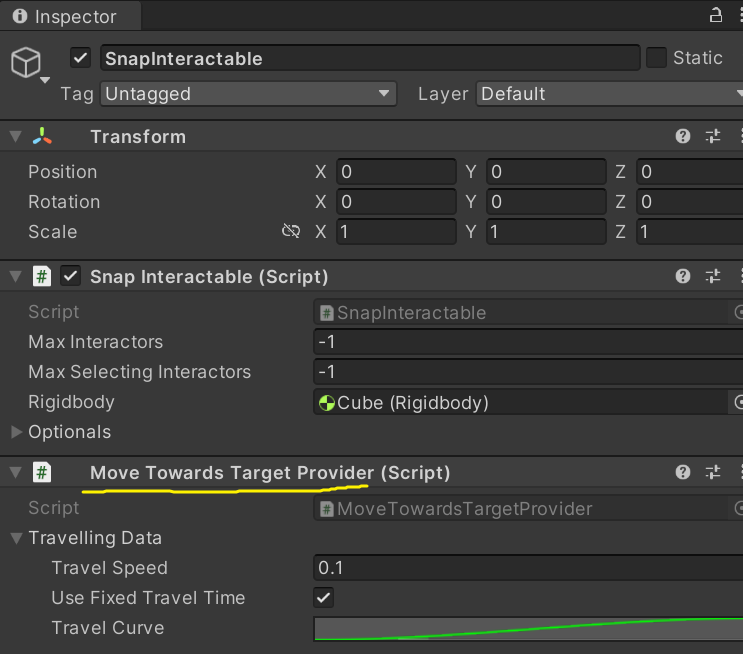Expand the Optionals foldout
Viewport: 743px width, 654px height.
point(17,432)
